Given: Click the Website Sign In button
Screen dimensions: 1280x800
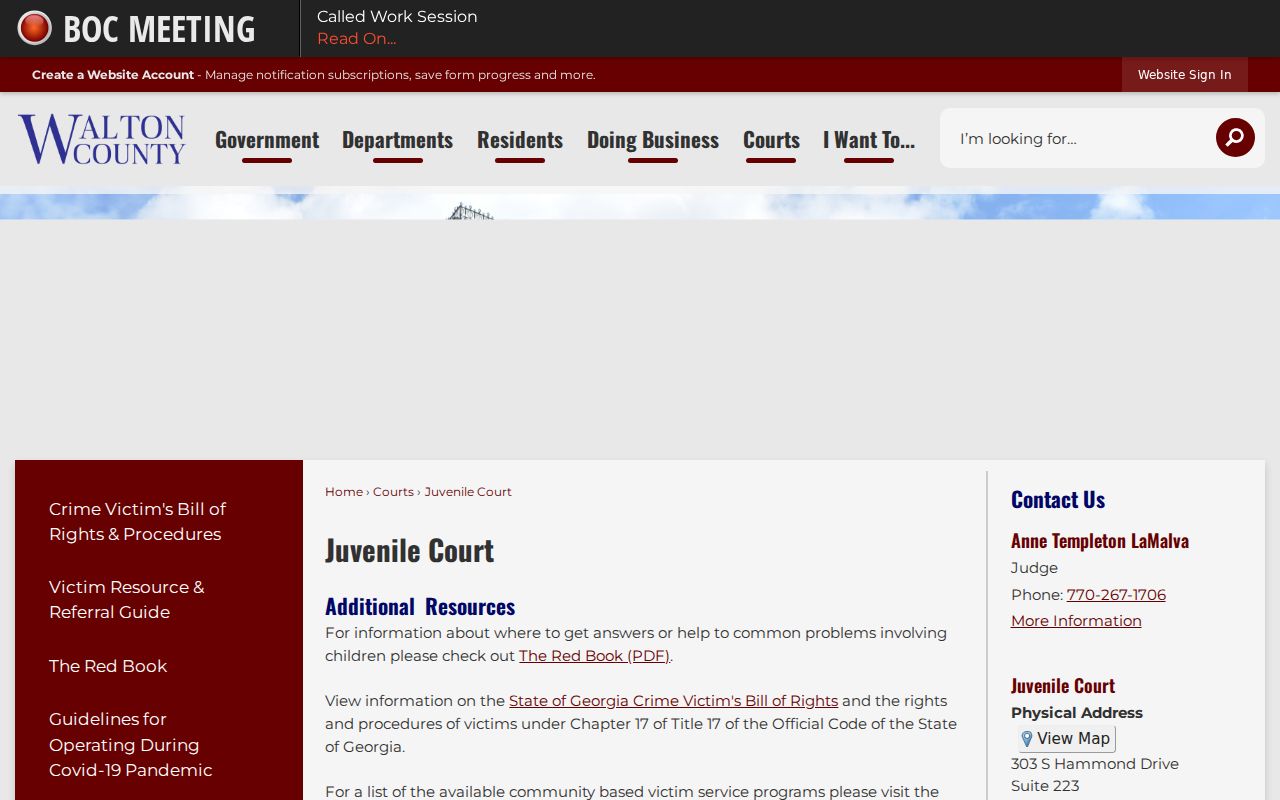Looking at the screenshot, I should coord(1184,75).
